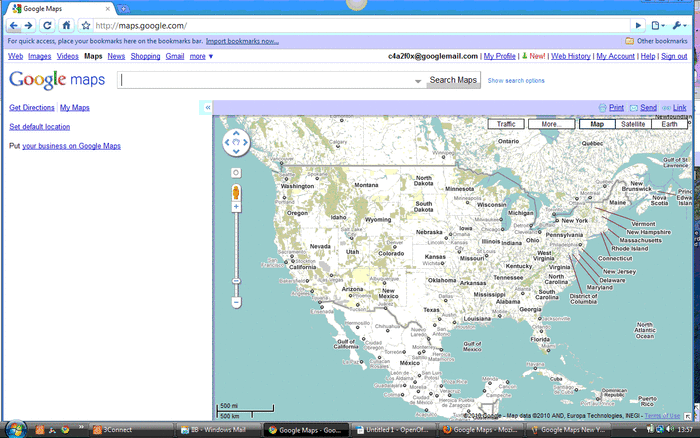
Task: Select the orange Street View pegman
Action: click(236, 193)
